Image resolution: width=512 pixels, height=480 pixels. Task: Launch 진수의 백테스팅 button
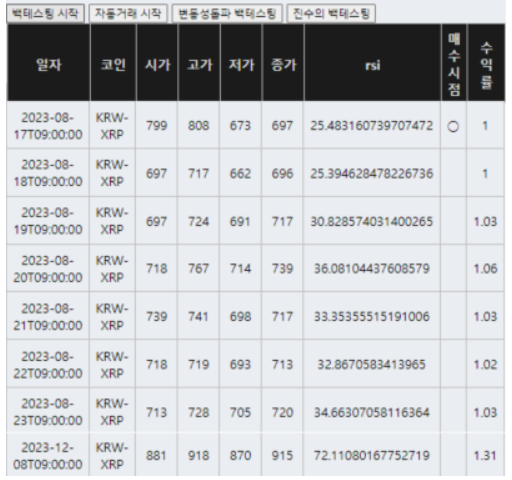pyautogui.click(x=331, y=13)
